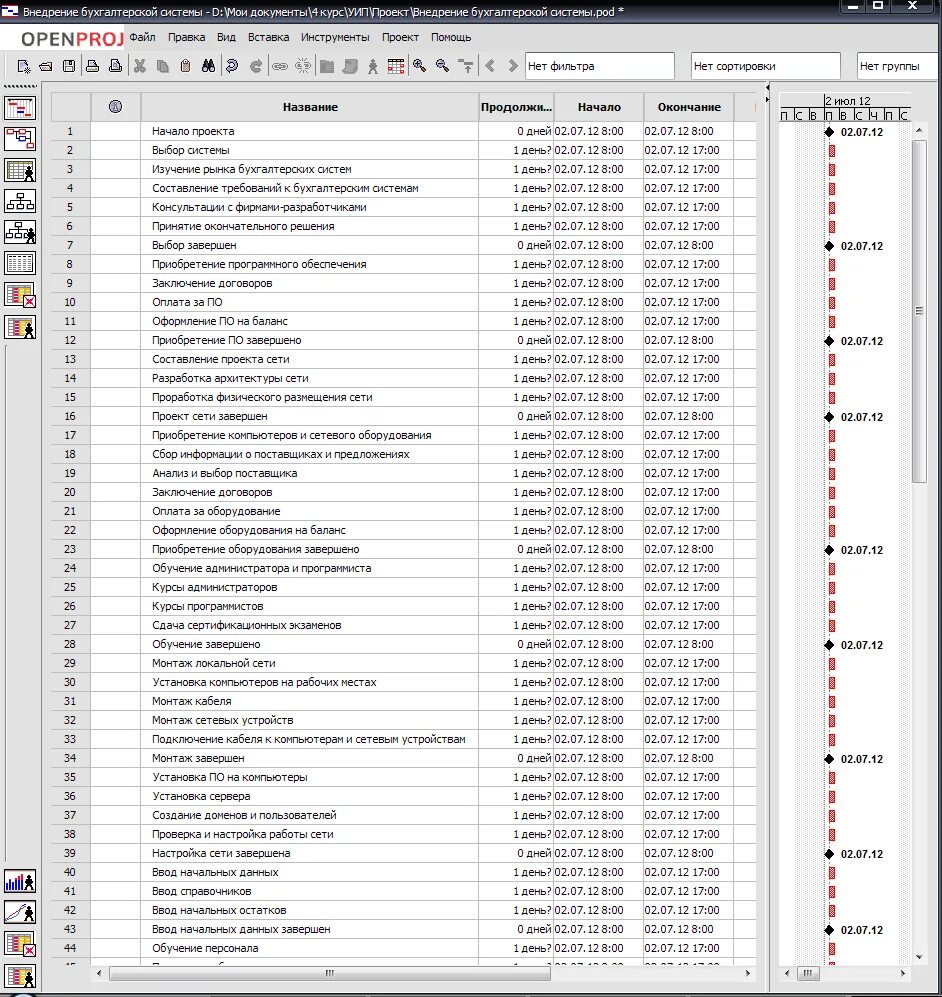This screenshot has height=997, width=942.
Task: Open the Report view in sidebar
Action: [20, 263]
